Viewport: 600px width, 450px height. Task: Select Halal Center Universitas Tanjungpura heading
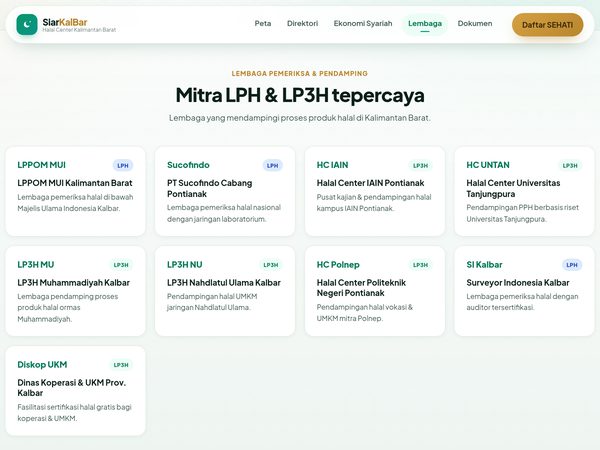513,188
